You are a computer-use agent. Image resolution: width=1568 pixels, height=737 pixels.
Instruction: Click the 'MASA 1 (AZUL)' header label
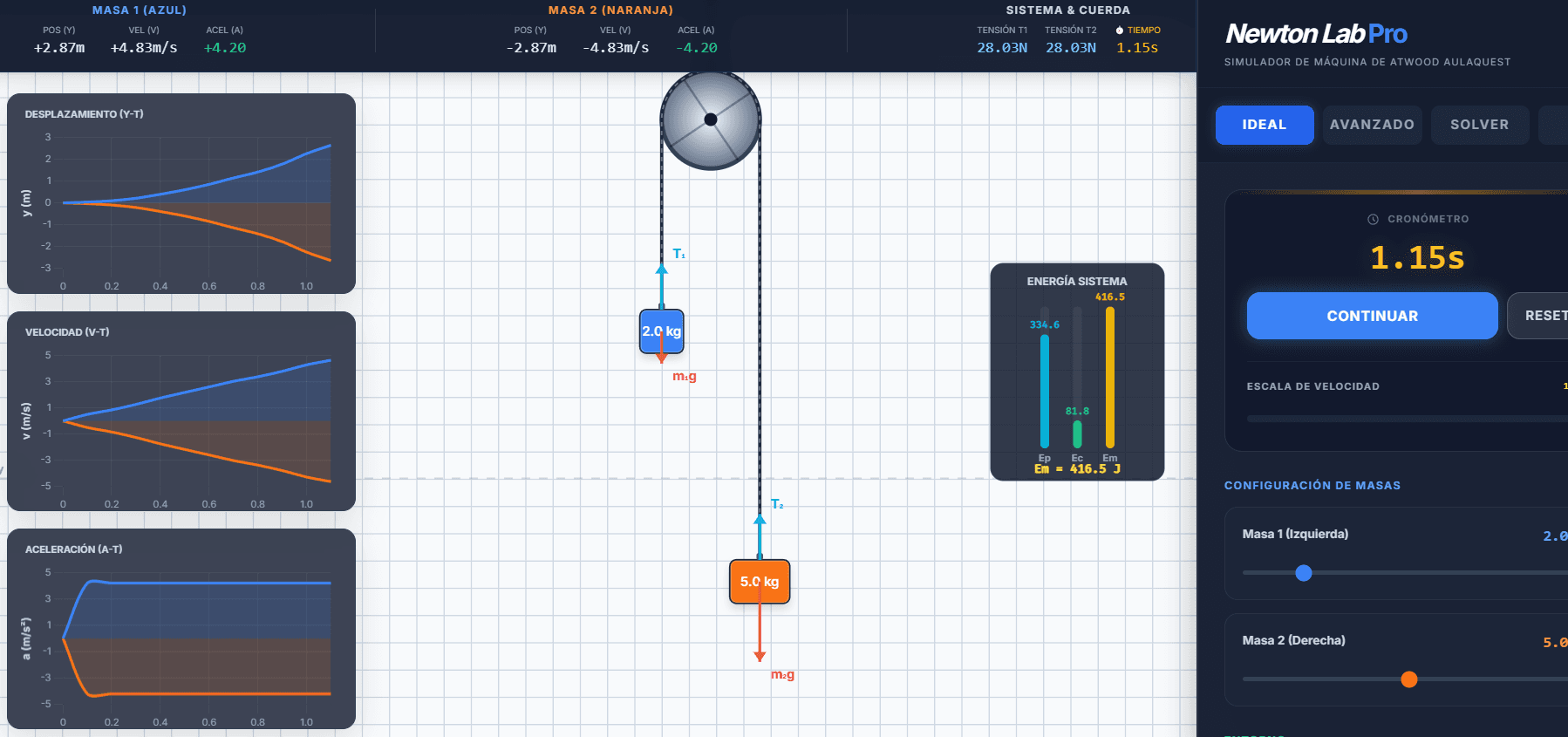click(x=140, y=10)
